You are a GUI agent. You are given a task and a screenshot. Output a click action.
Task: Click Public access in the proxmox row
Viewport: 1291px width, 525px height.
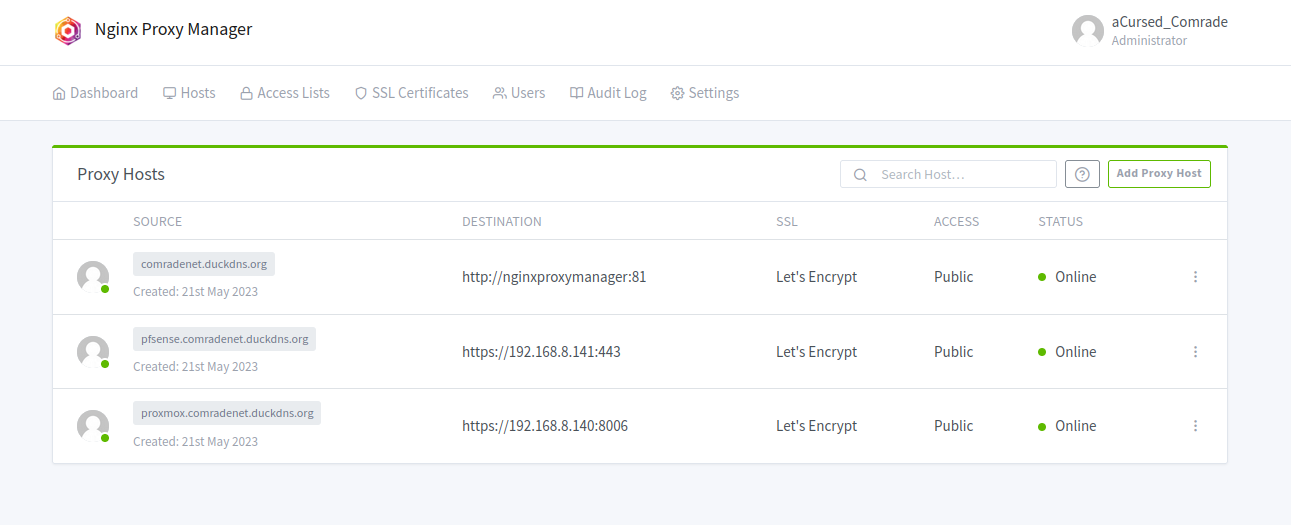(954, 426)
